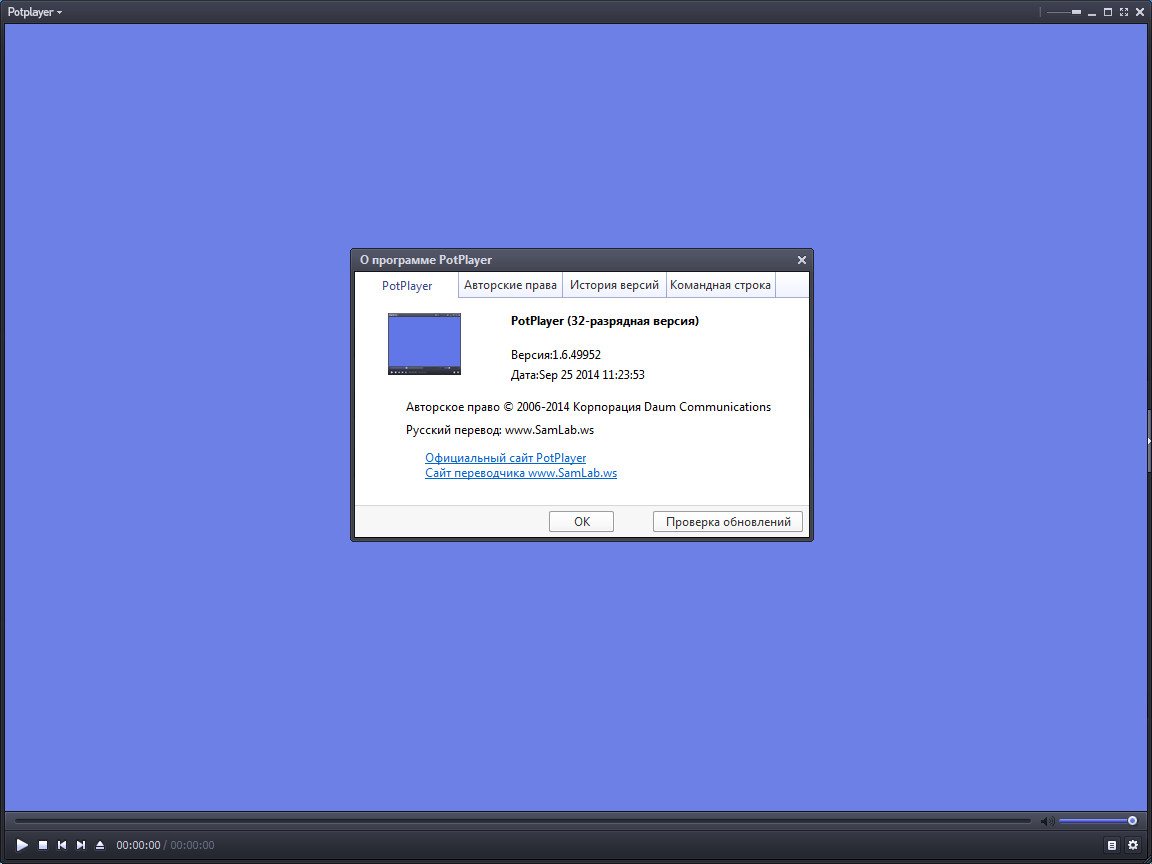The image size is (1152, 864).
Task: Select the История версий tab
Action: click(x=614, y=285)
